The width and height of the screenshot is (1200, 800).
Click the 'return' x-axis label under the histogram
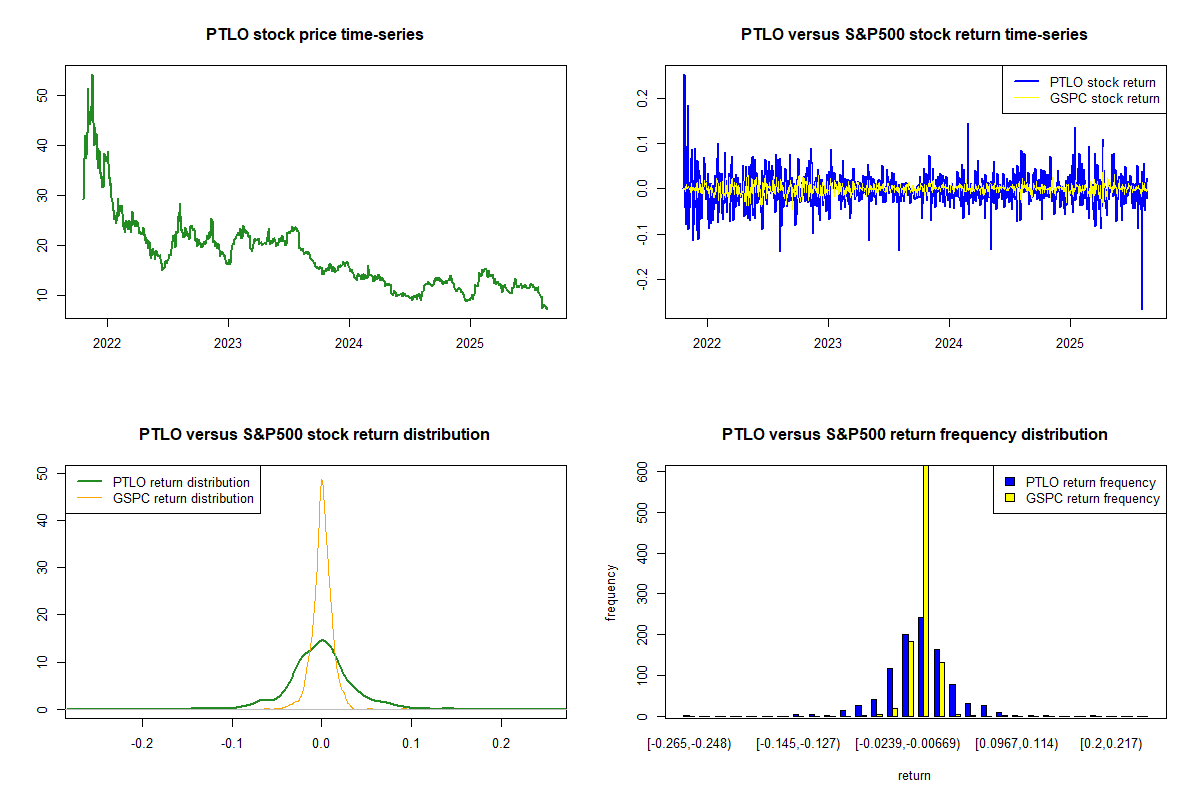coord(914,775)
